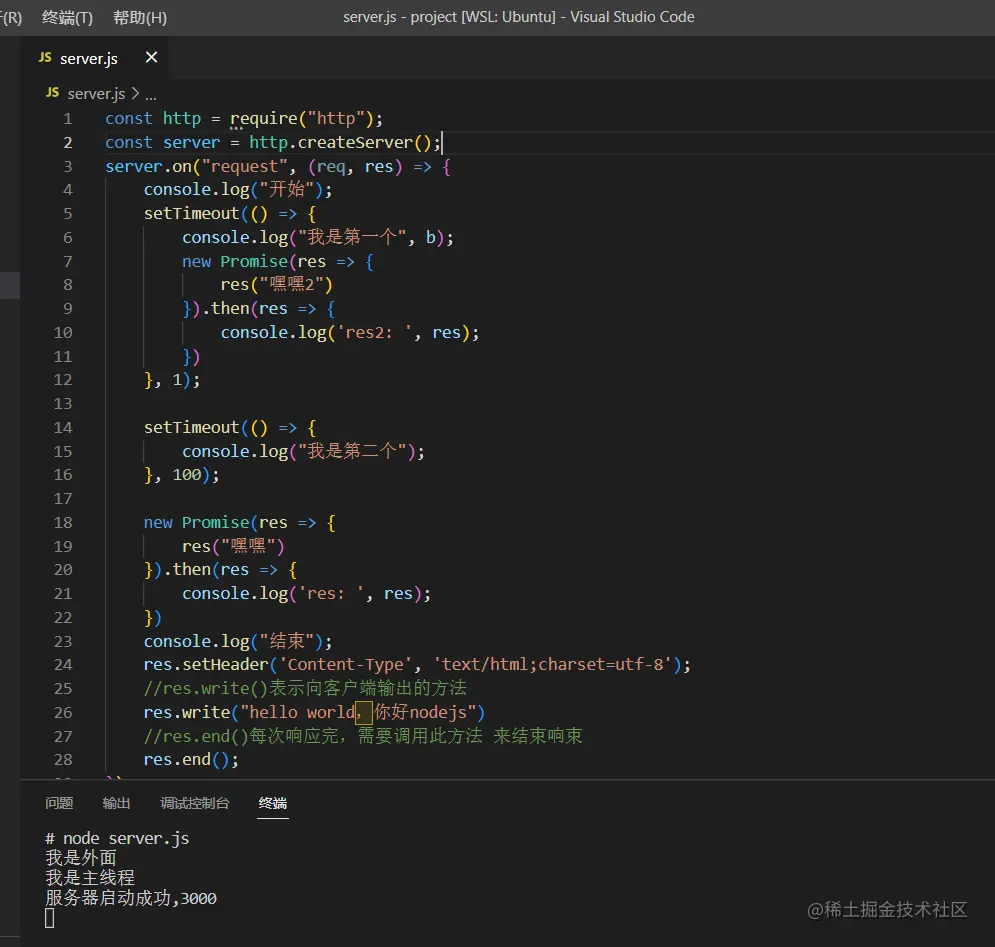Viewport: 995px width, 947px height.
Task: Click the }, 100); line
Action: click(x=181, y=475)
